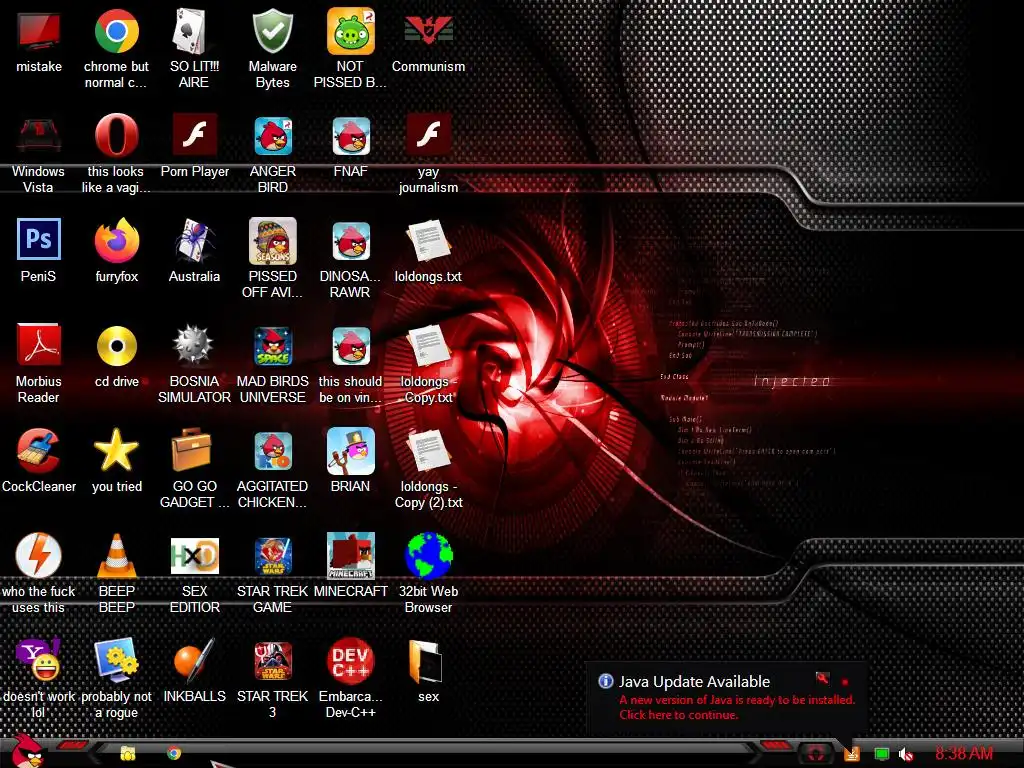Open the 'mistake' desktop icon
This screenshot has width=1024, height=768.
39,31
